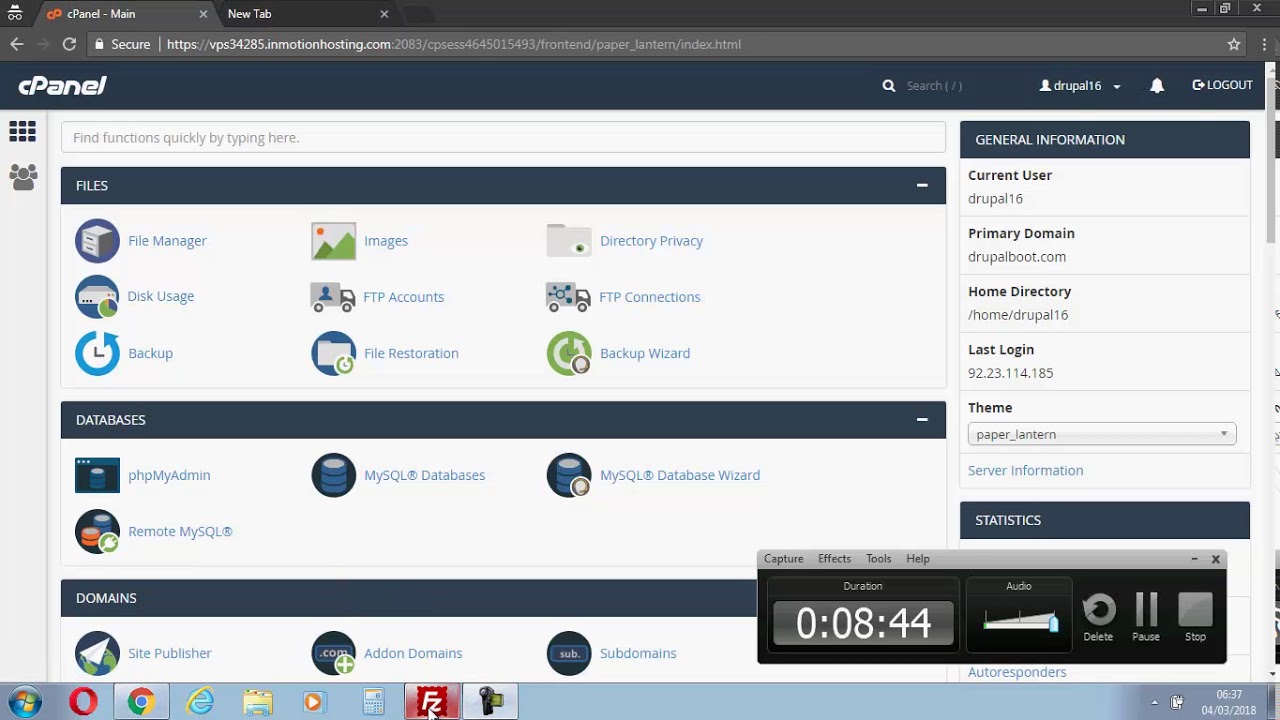Open the Autoresponders link
The height and width of the screenshot is (720, 1280).
point(1017,672)
